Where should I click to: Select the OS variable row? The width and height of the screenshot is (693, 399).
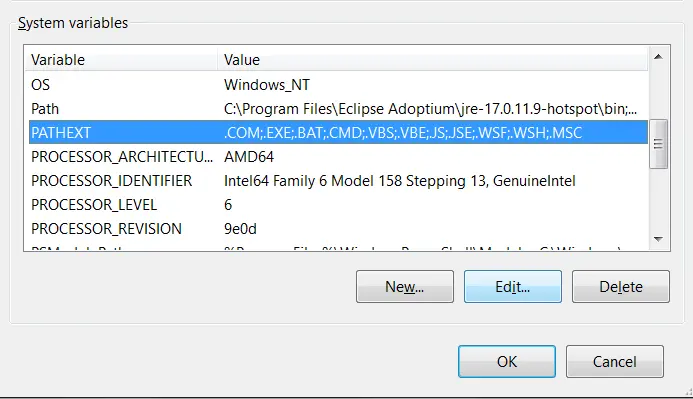point(338,84)
